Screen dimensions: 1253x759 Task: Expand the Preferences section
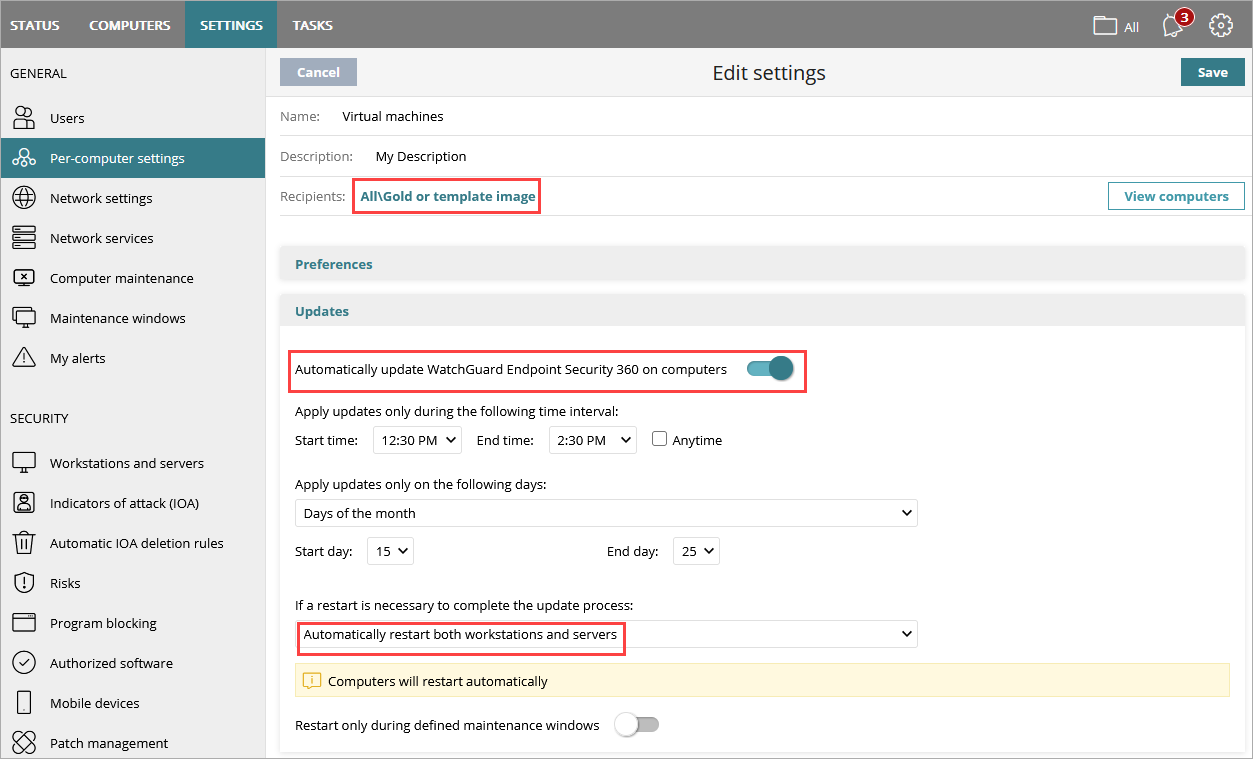click(762, 264)
